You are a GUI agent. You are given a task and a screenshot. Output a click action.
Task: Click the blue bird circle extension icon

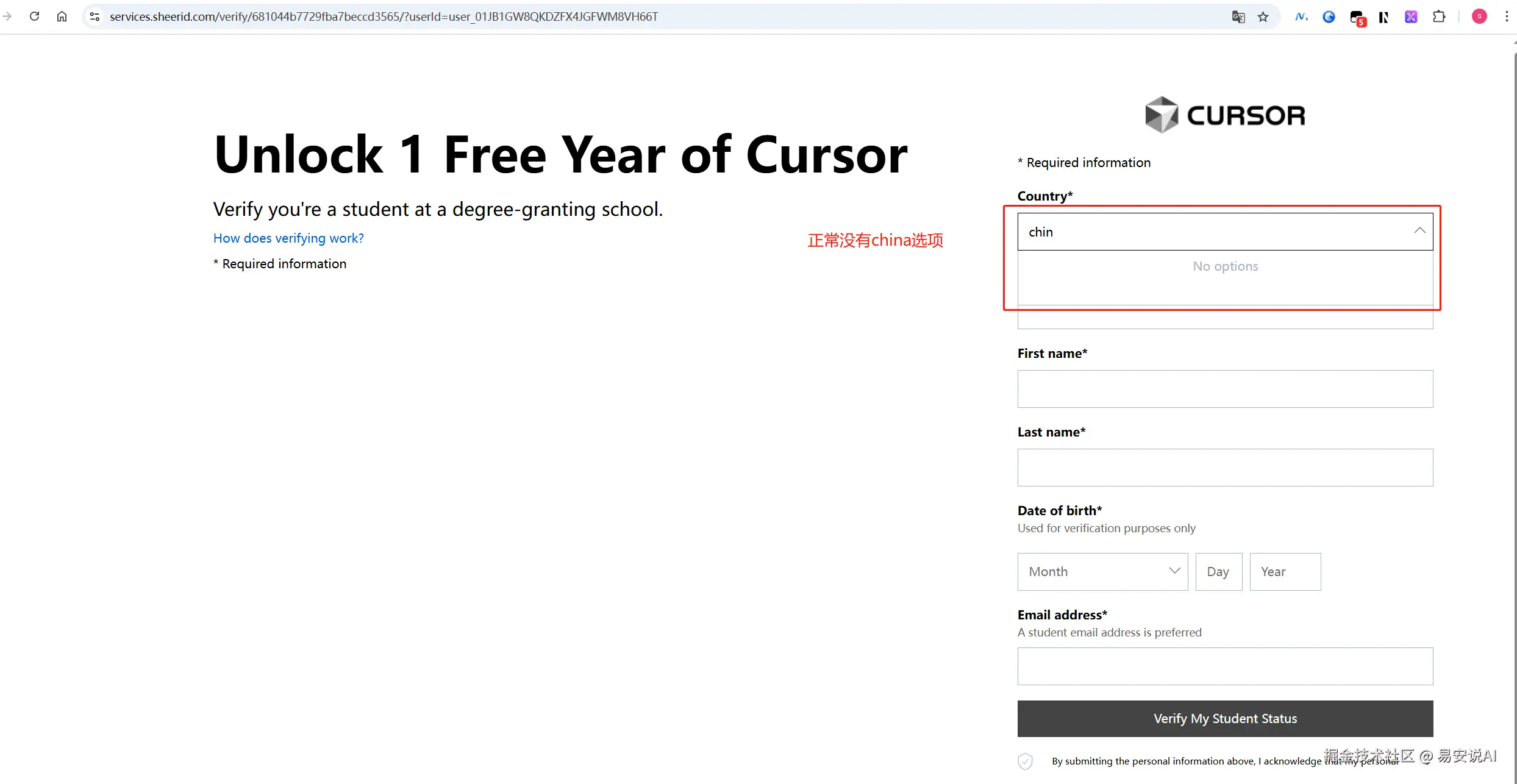pos(1329,16)
